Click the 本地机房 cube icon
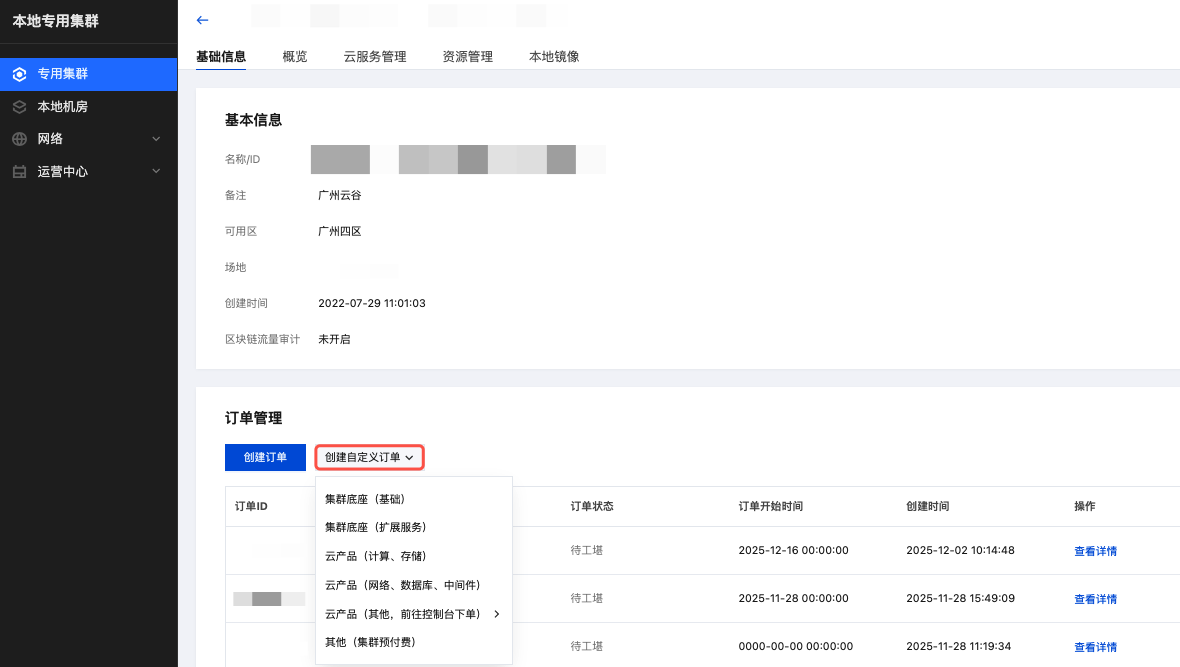The height and width of the screenshot is (667, 1180). coord(19,107)
